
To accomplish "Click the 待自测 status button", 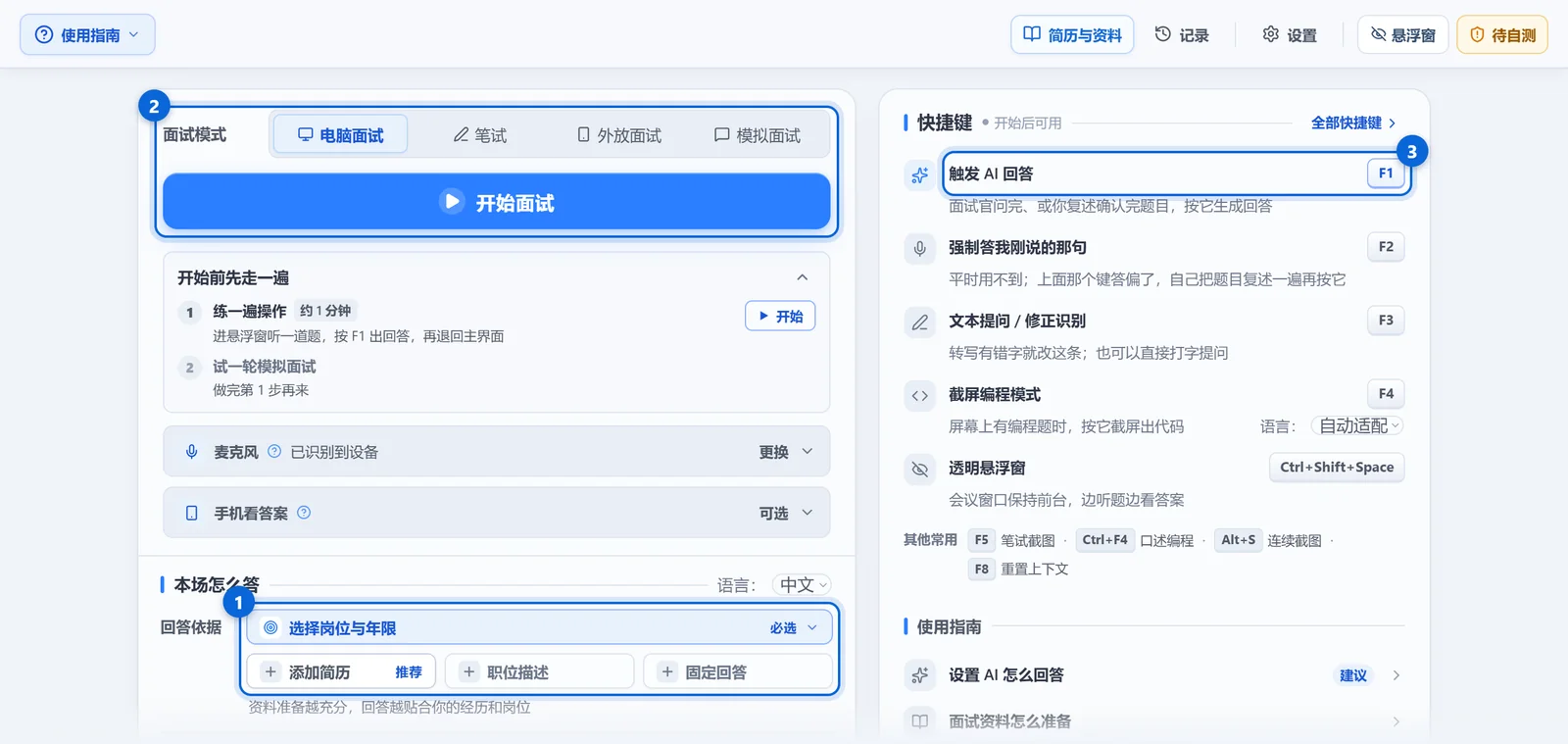I will pos(1502,35).
